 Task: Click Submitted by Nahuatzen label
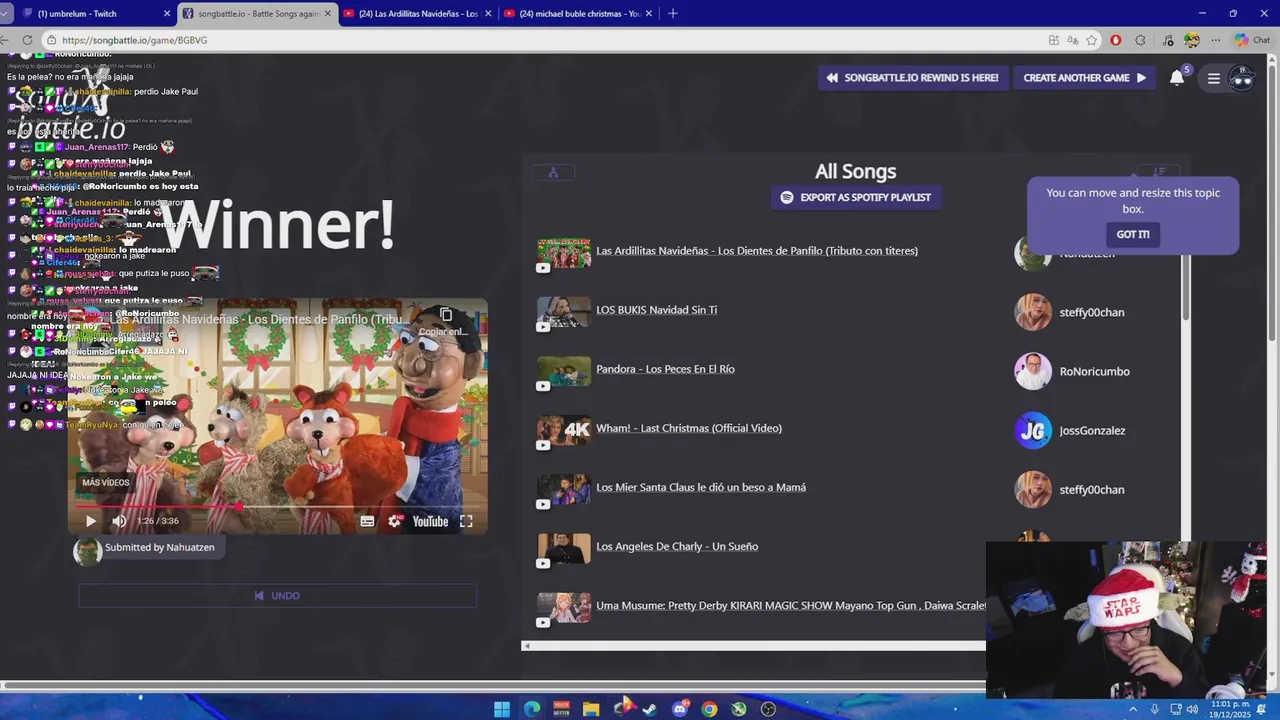pyautogui.click(x=159, y=547)
